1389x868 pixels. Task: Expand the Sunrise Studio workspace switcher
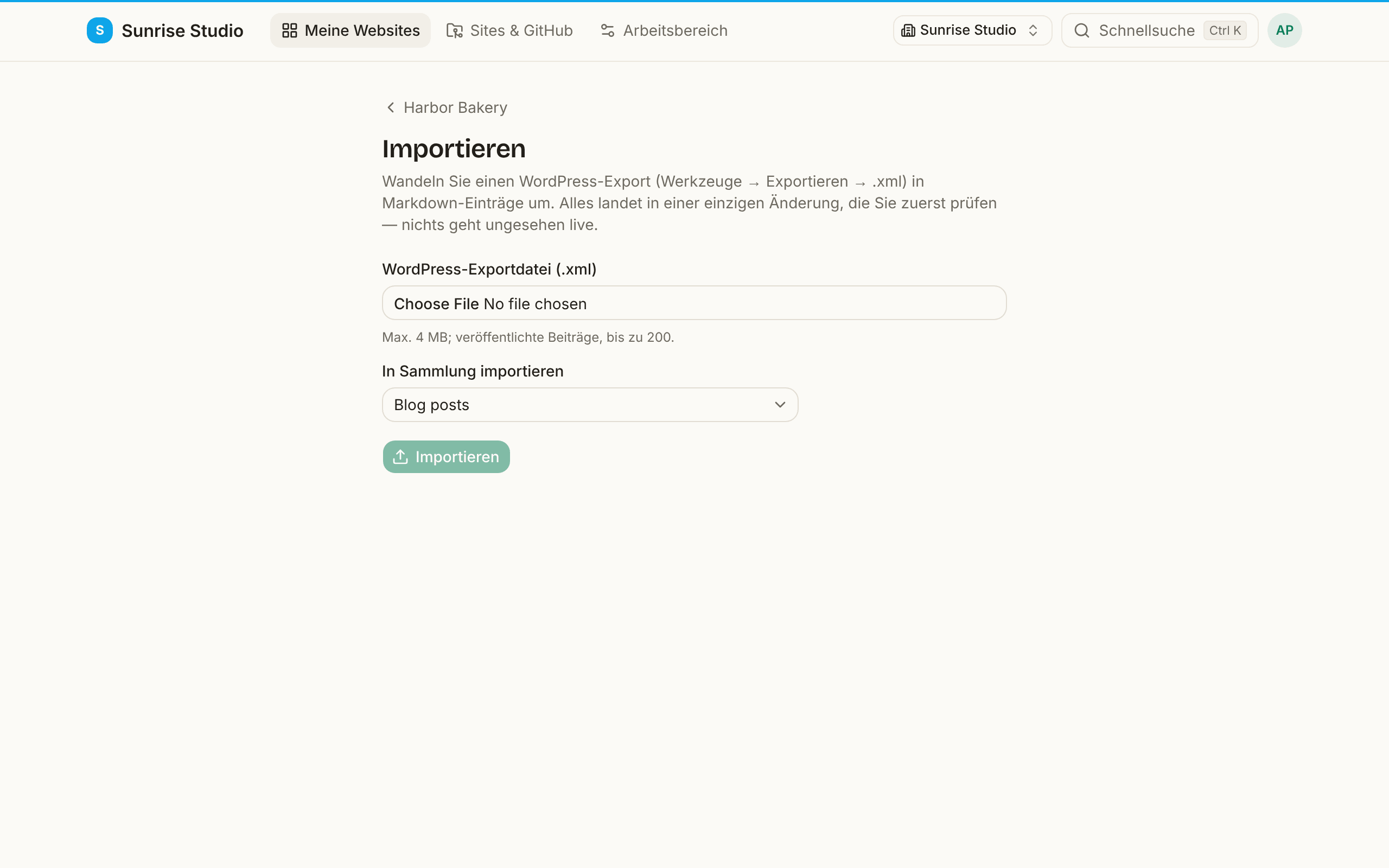pos(972,30)
